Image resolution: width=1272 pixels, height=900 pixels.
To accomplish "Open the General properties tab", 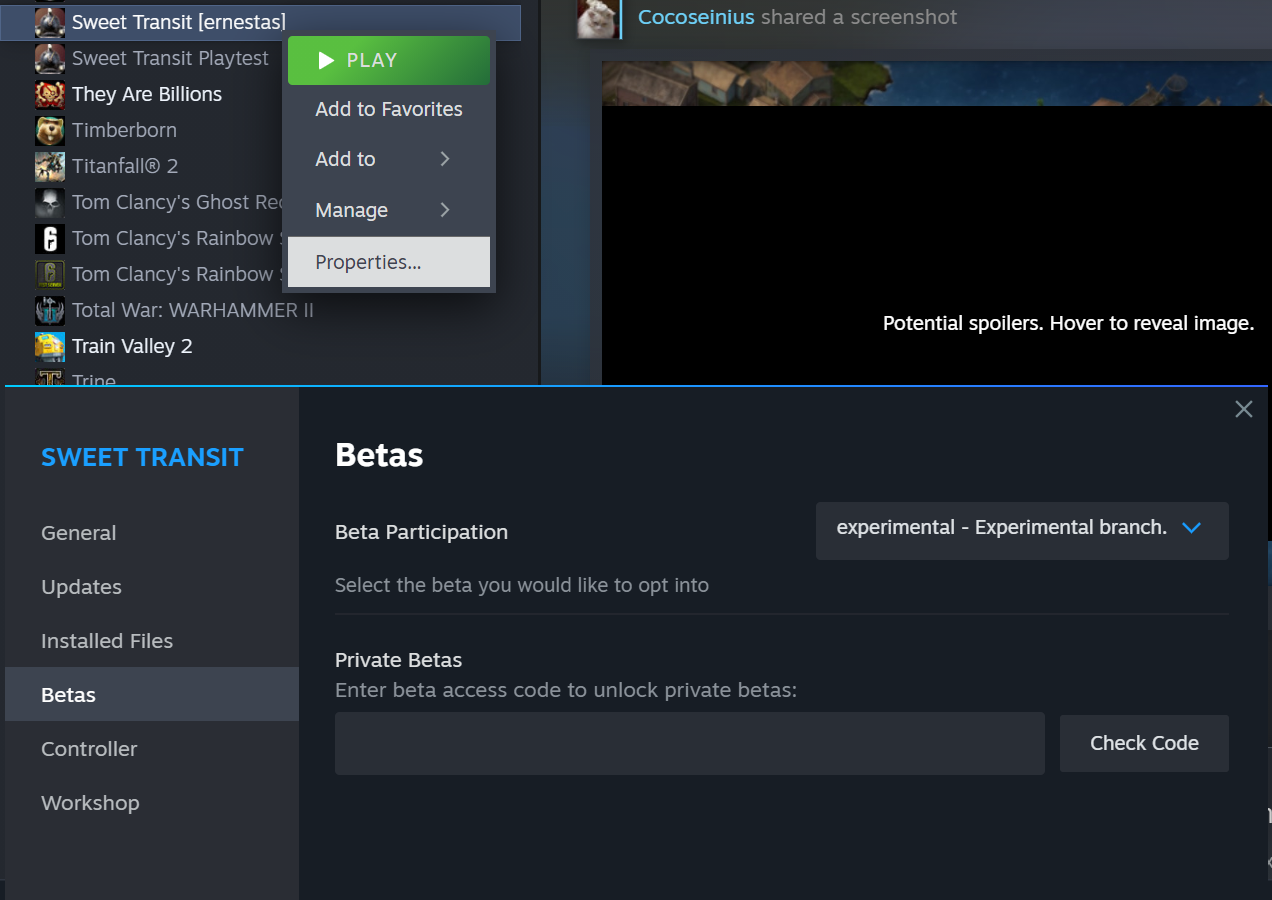I will pos(152,533).
